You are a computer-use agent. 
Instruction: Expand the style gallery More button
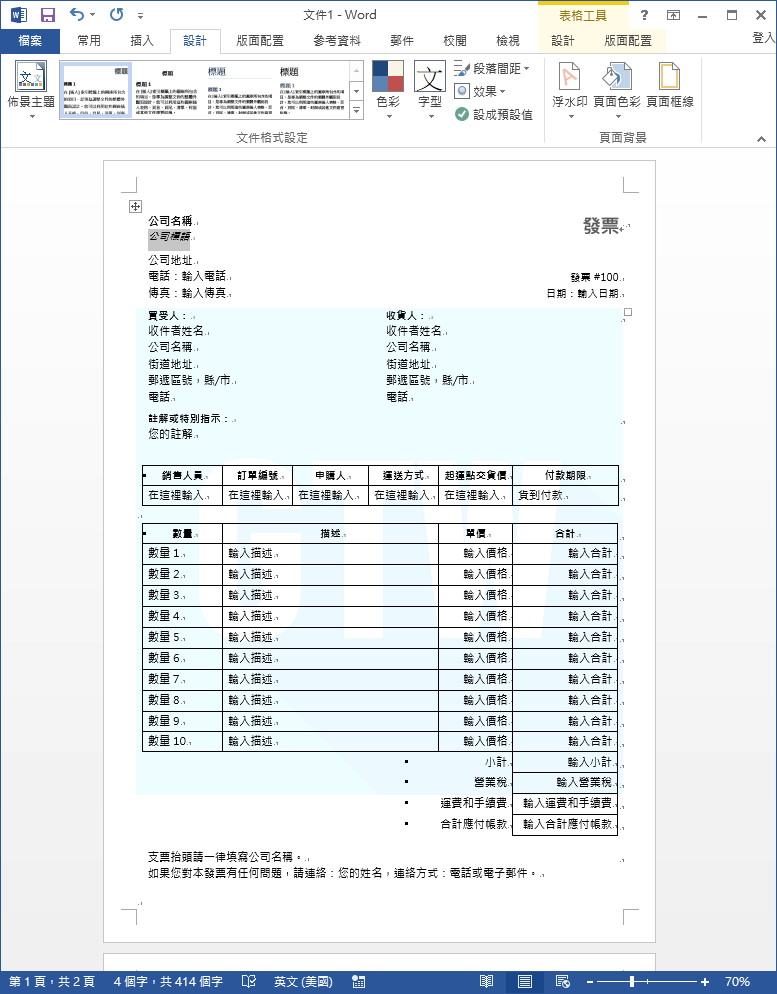[x=357, y=111]
